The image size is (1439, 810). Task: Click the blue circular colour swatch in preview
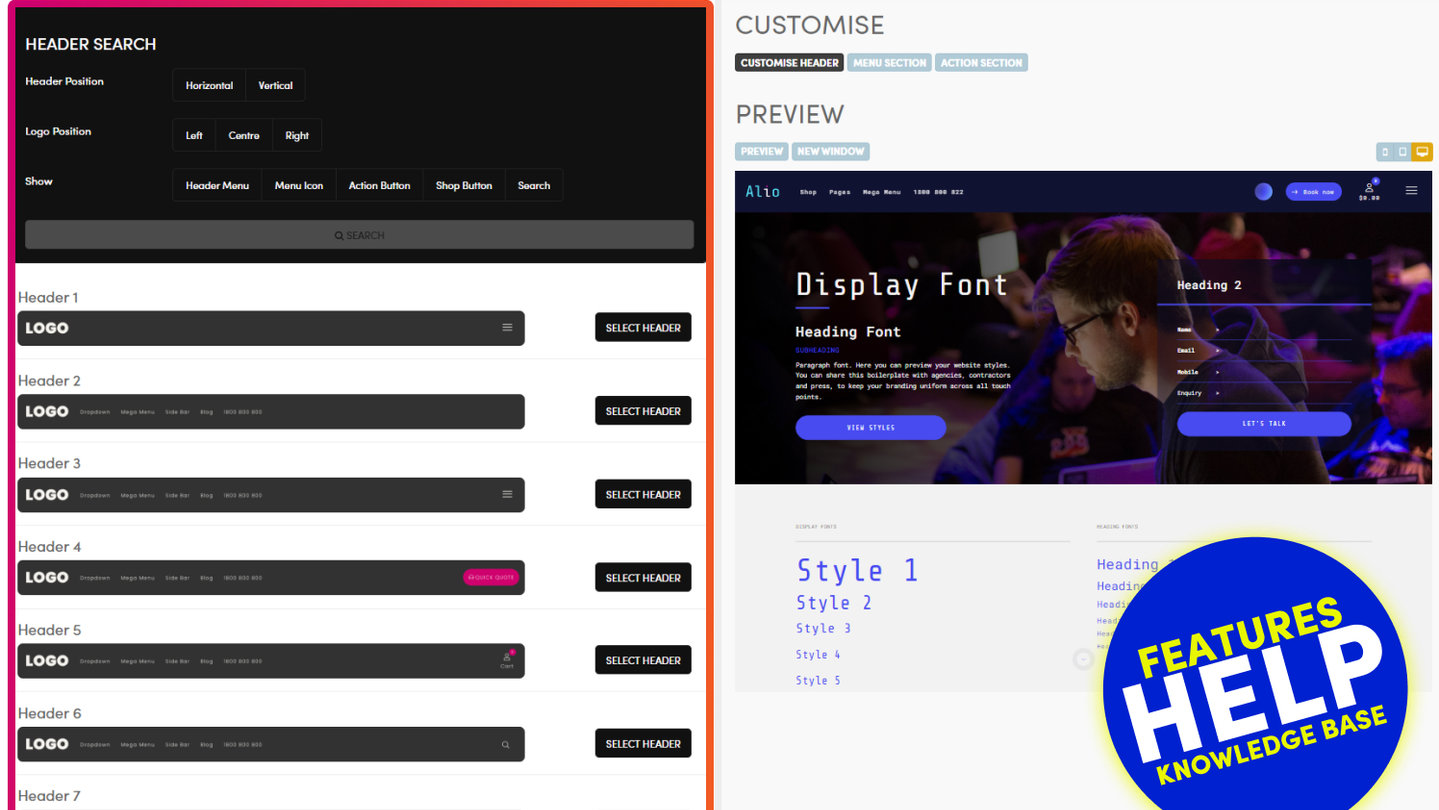pyautogui.click(x=1263, y=191)
